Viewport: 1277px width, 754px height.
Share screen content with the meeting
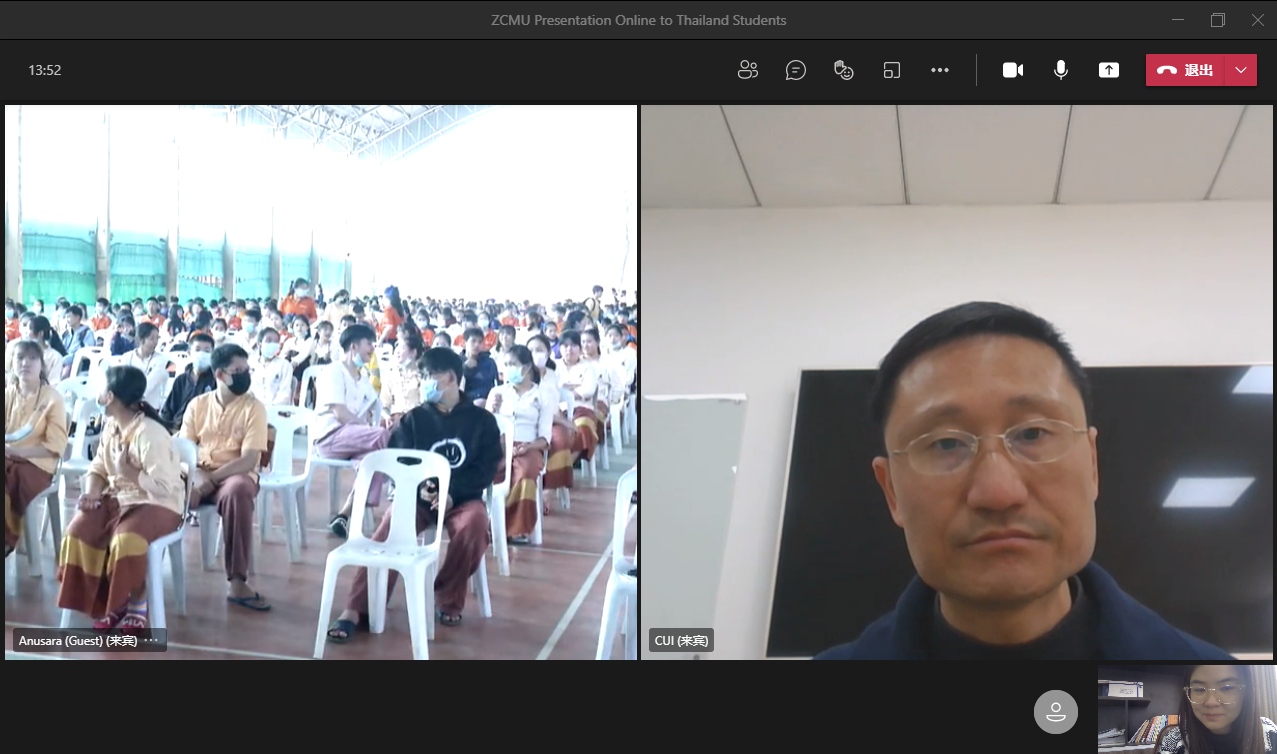tap(1109, 70)
